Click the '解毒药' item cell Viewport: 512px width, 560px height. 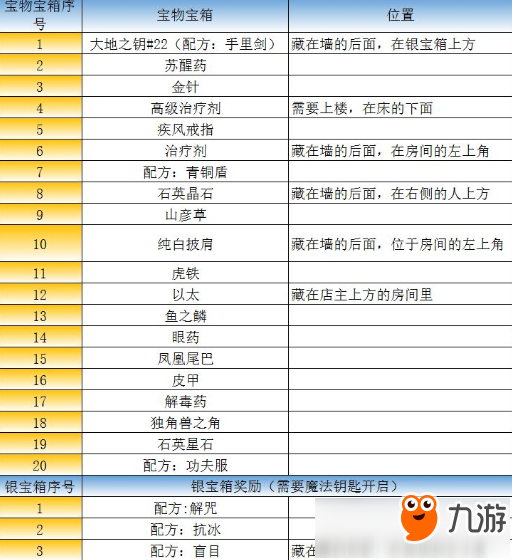click(x=185, y=401)
